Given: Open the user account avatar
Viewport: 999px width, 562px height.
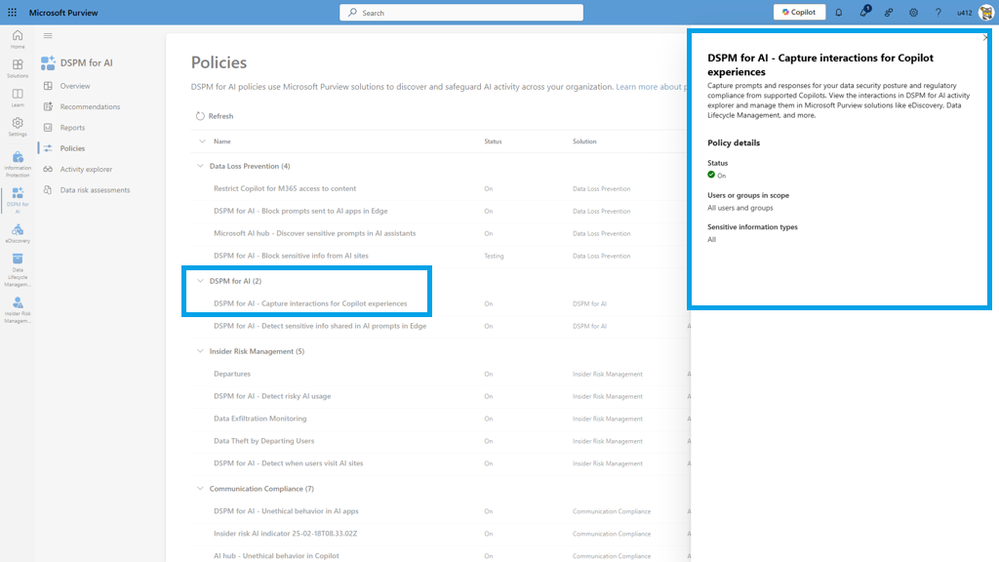Looking at the screenshot, I should (x=986, y=12).
